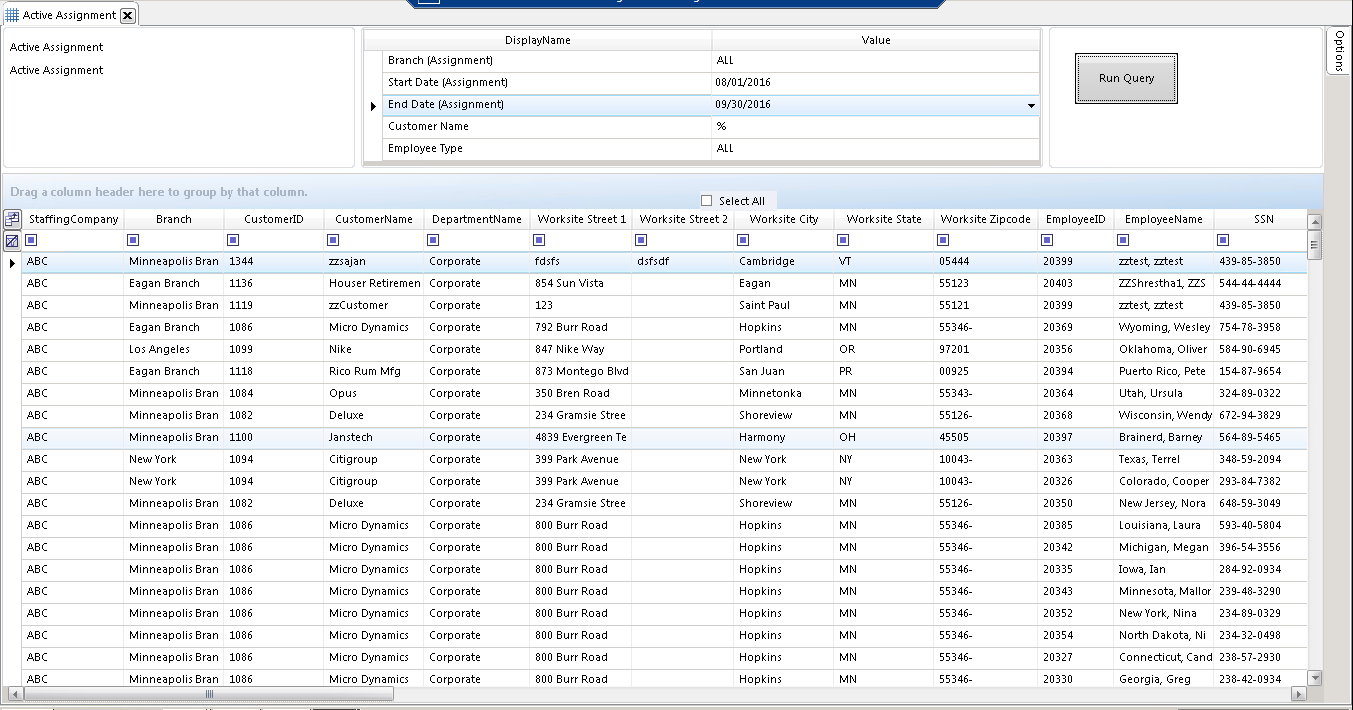Viewport: 1353px width, 710px height.
Task: Open the StaffingCompany column filter operator icon
Action: 32,240
